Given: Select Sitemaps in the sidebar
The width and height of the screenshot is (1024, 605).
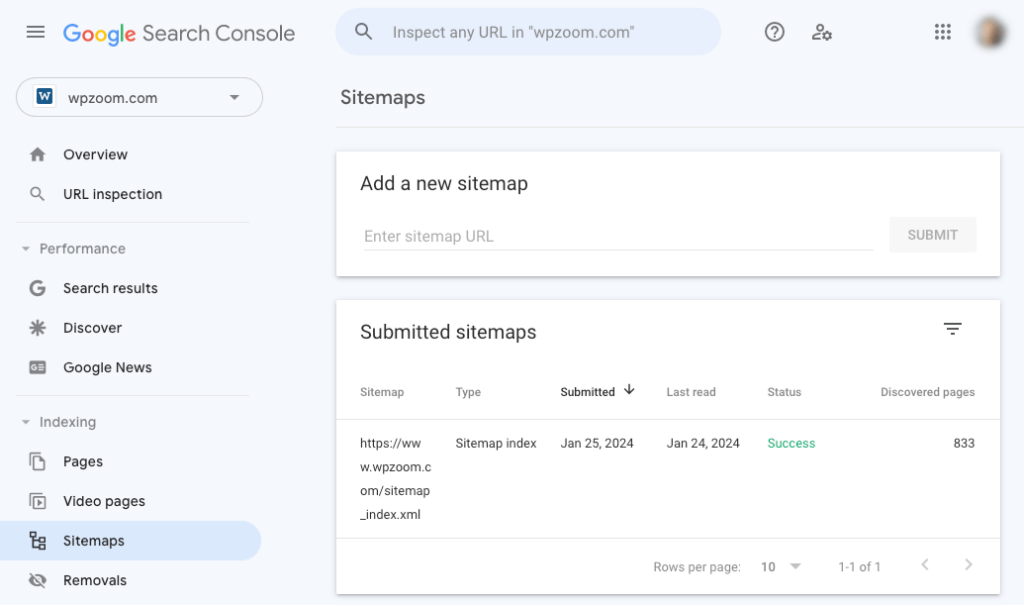Looking at the screenshot, I should [131, 540].
